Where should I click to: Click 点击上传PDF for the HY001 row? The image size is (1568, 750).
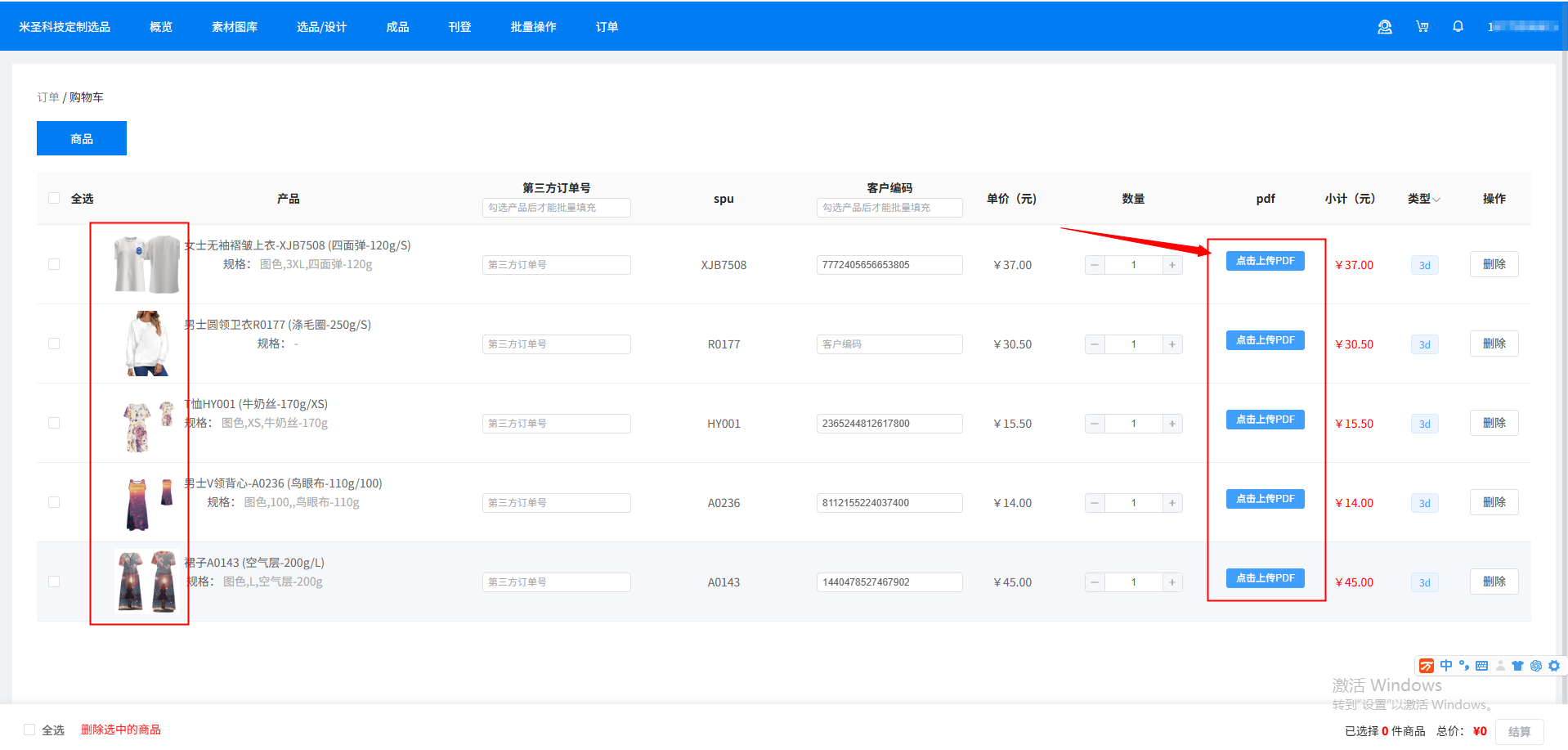(1265, 420)
